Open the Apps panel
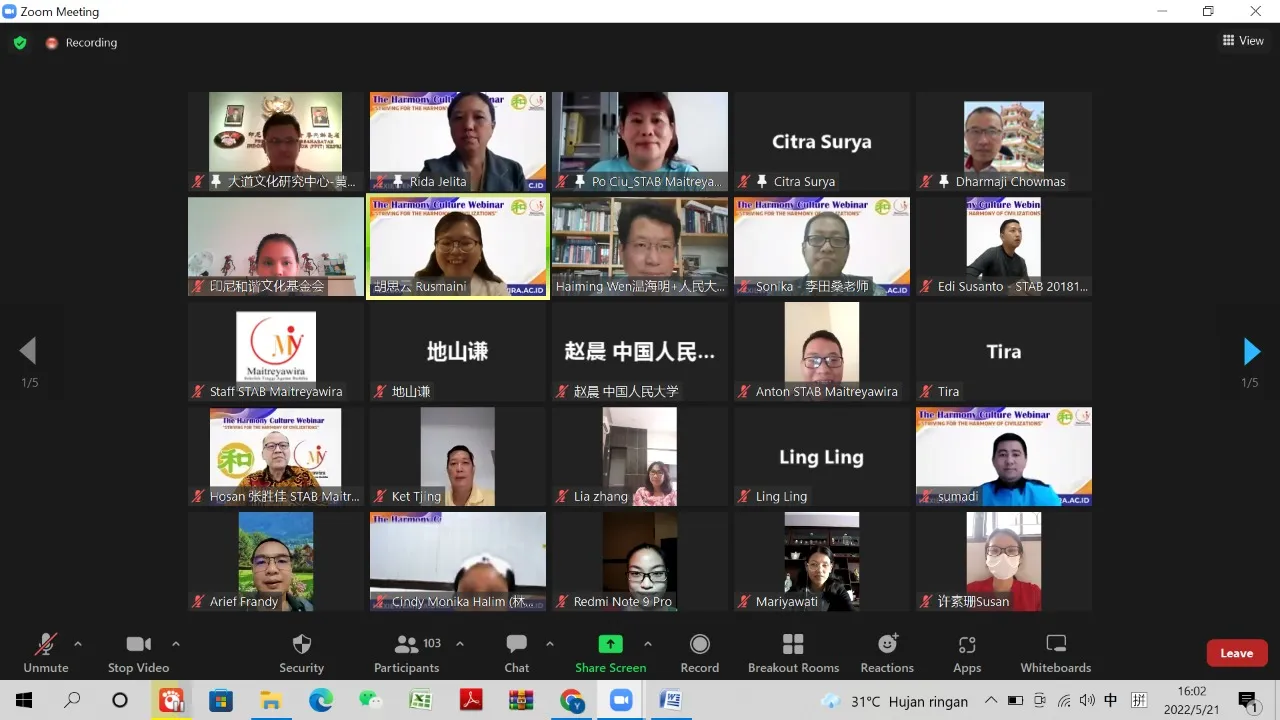Screen dimensions: 1280x720 point(967,653)
